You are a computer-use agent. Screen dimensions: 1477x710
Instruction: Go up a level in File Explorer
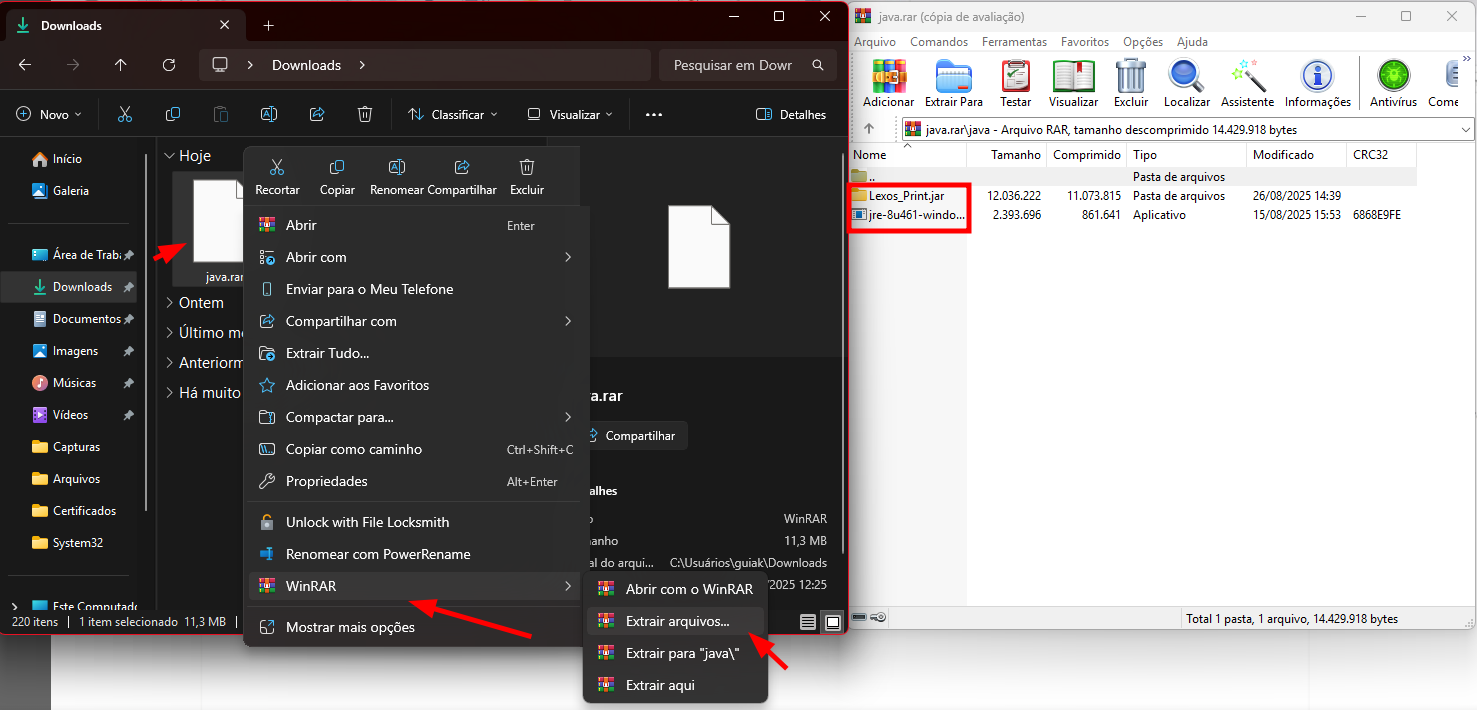[121, 65]
